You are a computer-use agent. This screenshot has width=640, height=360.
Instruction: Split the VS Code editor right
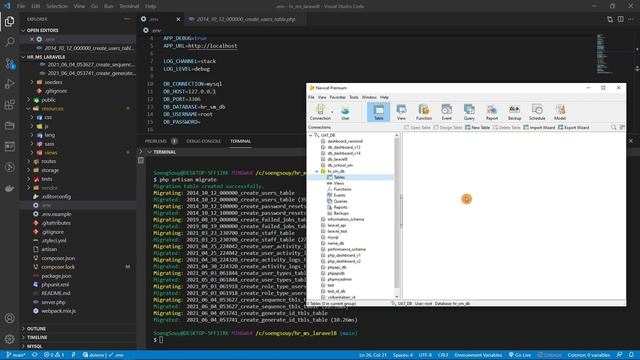[620, 19]
